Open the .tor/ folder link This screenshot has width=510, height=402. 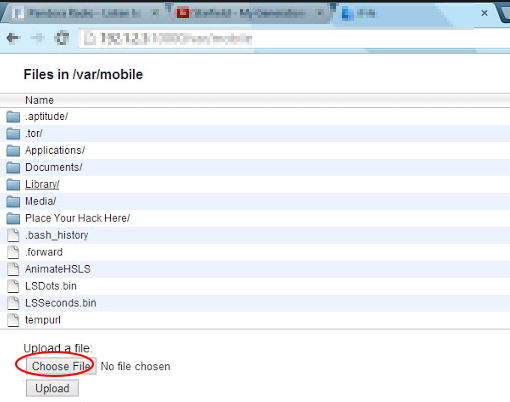click(x=34, y=133)
